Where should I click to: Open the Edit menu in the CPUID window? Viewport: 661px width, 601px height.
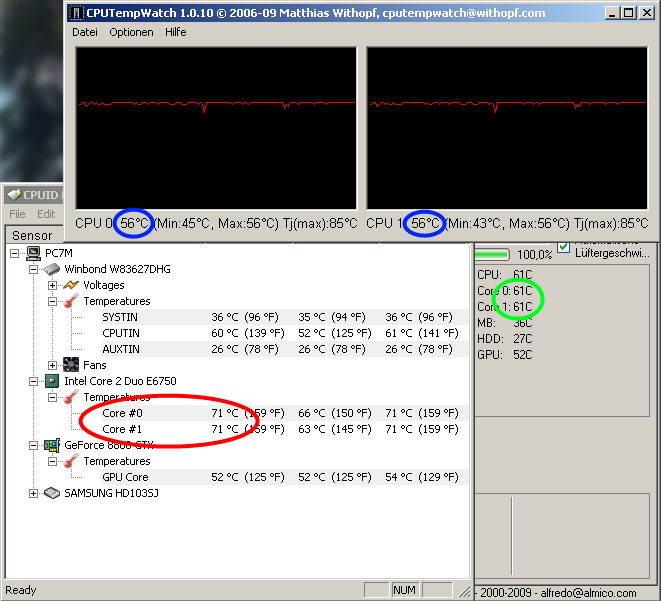(46, 214)
